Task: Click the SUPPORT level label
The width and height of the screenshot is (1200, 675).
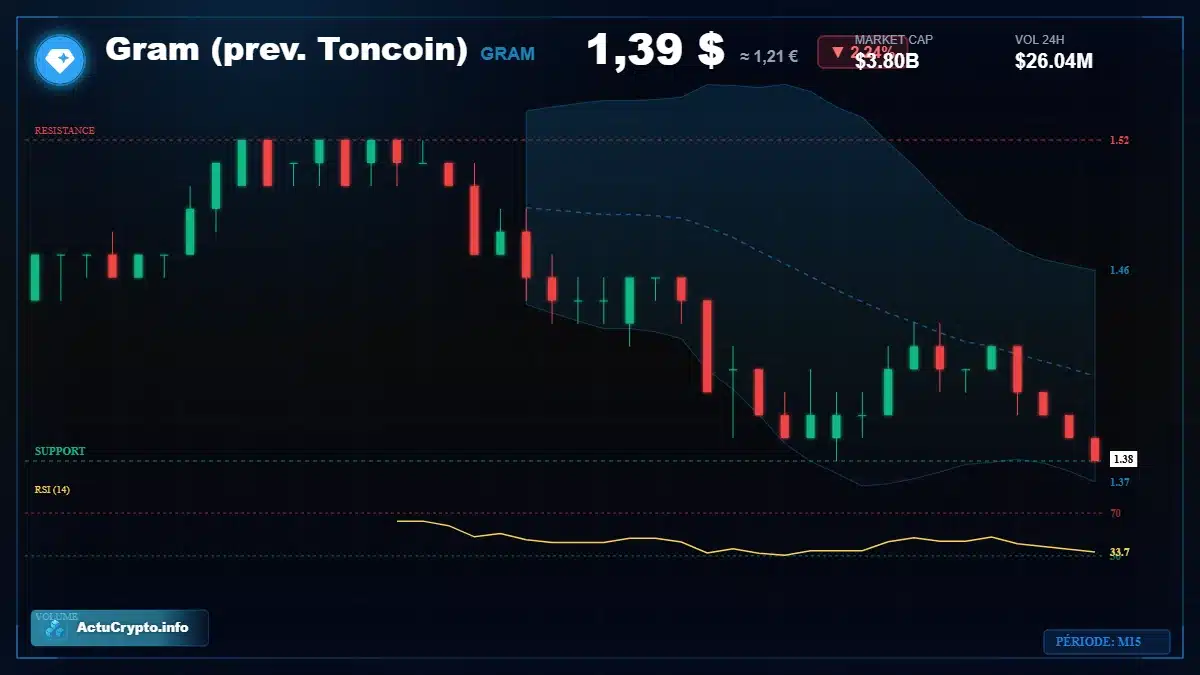Action: pyautogui.click(x=60, y=451)
